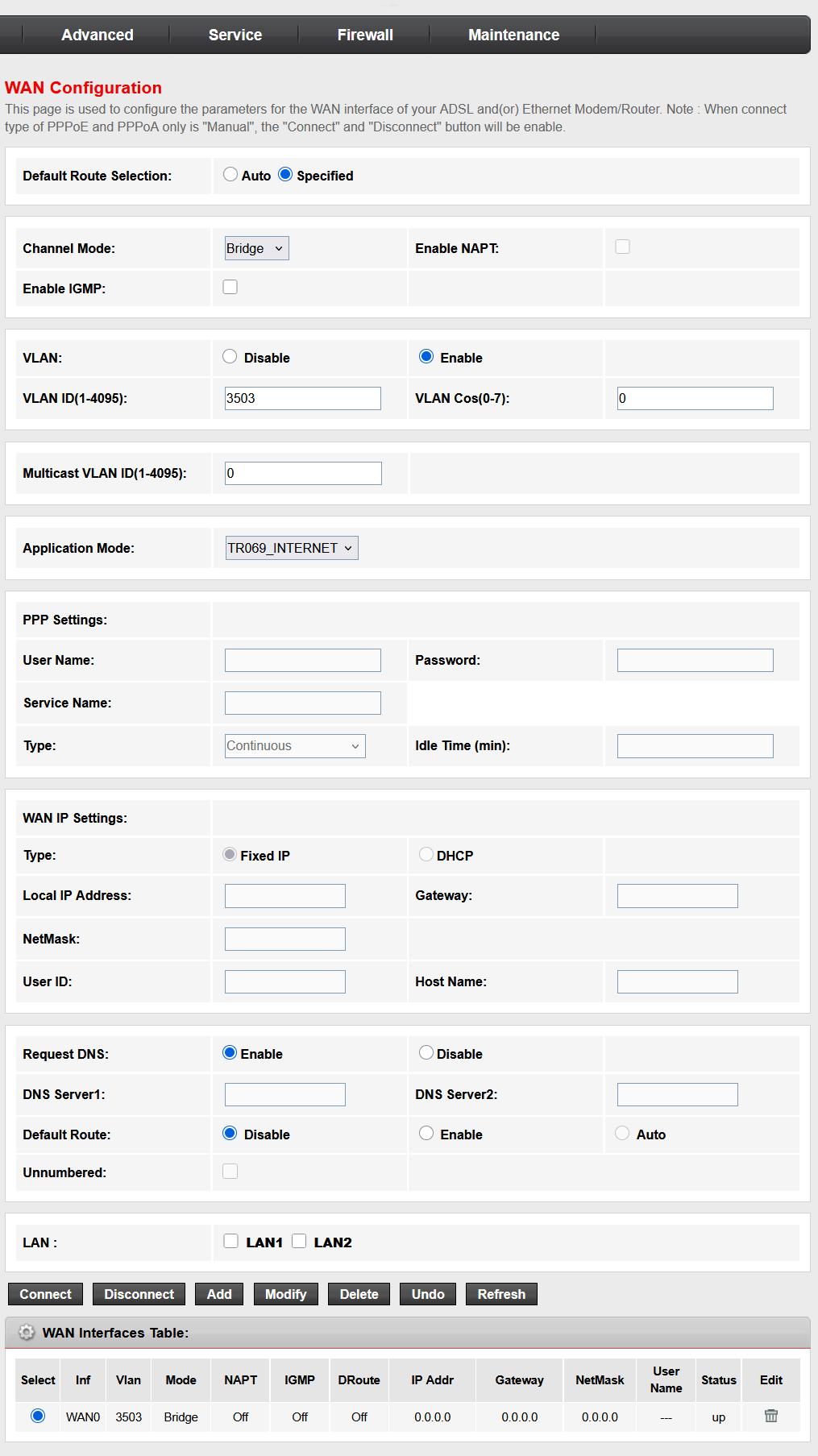Open the Advanced menu tab
The width and height of the screenshot is (818, 1456).
pos(98,35)
